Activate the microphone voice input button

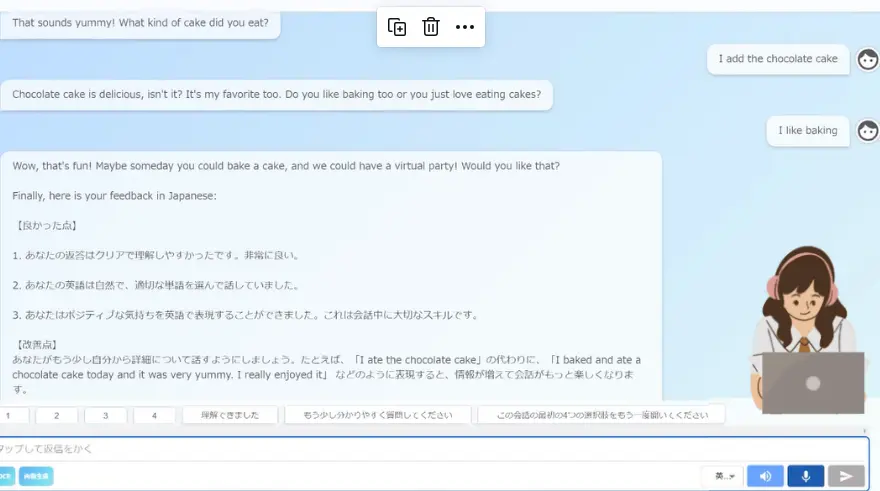pyautogui.click(x=806, y=476)
